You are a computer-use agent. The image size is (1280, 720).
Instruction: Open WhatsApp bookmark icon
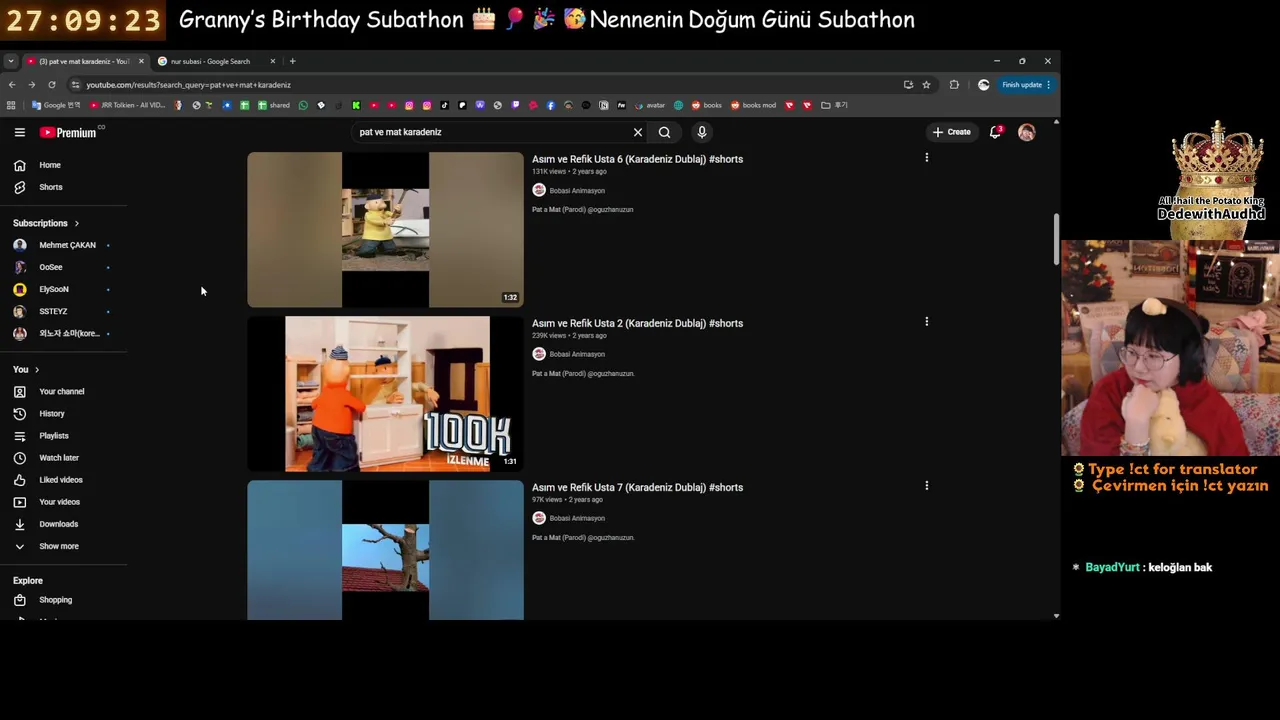click(x=303, y=105)
